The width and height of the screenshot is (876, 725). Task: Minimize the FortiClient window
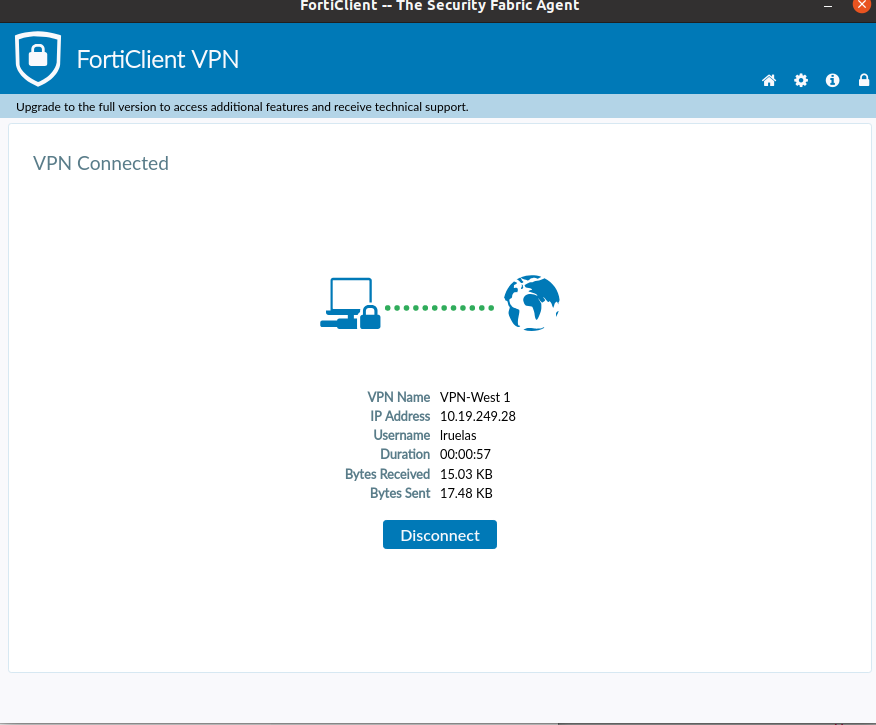(x=828, y=7)
